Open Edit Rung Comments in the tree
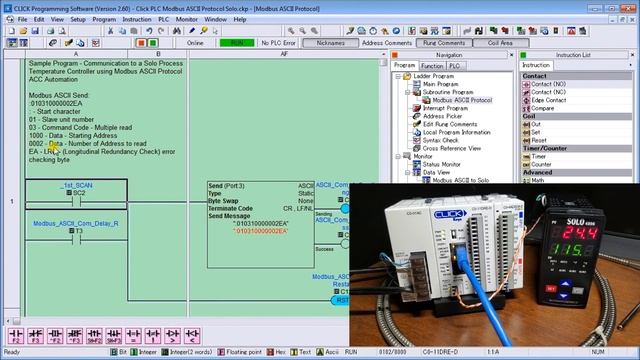Image resolution: width=640 pixels, height=360 pixels. pos(450,124)
